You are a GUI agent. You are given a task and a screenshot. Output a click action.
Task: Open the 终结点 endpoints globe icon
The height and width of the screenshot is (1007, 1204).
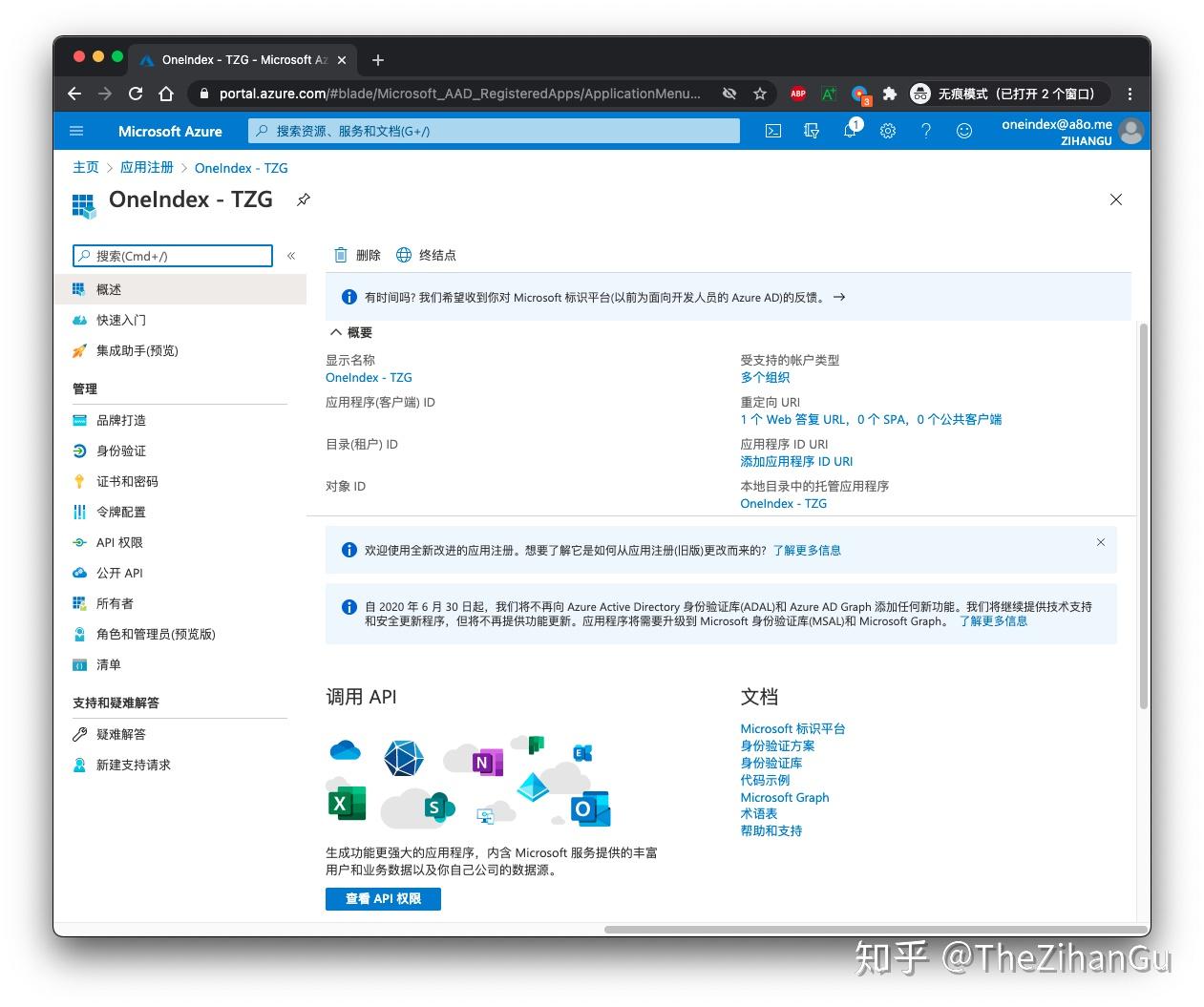click(x=402, y=255)
